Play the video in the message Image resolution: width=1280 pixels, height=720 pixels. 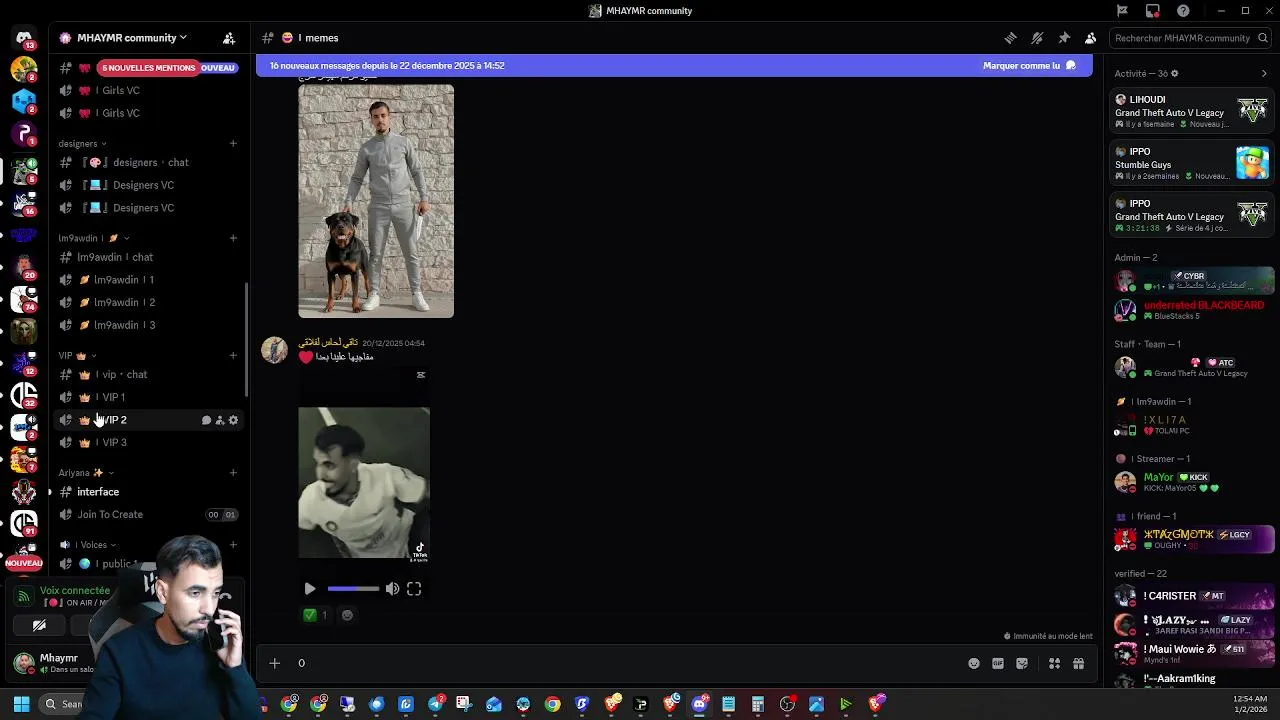tap(310, 589)
